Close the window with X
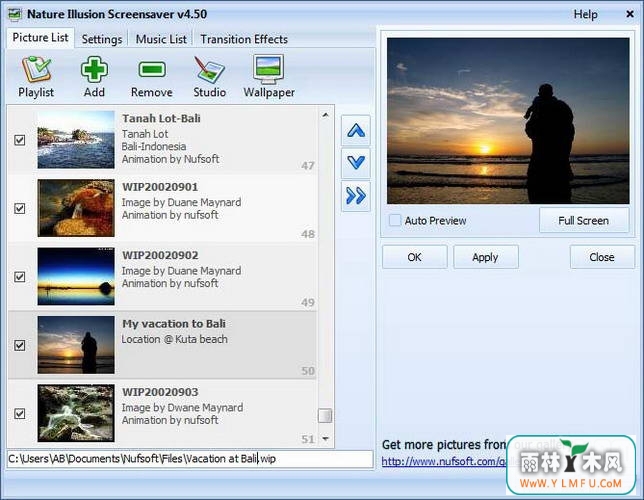The width and height of the screenshot is (644, 500). (x=629, y=14)
